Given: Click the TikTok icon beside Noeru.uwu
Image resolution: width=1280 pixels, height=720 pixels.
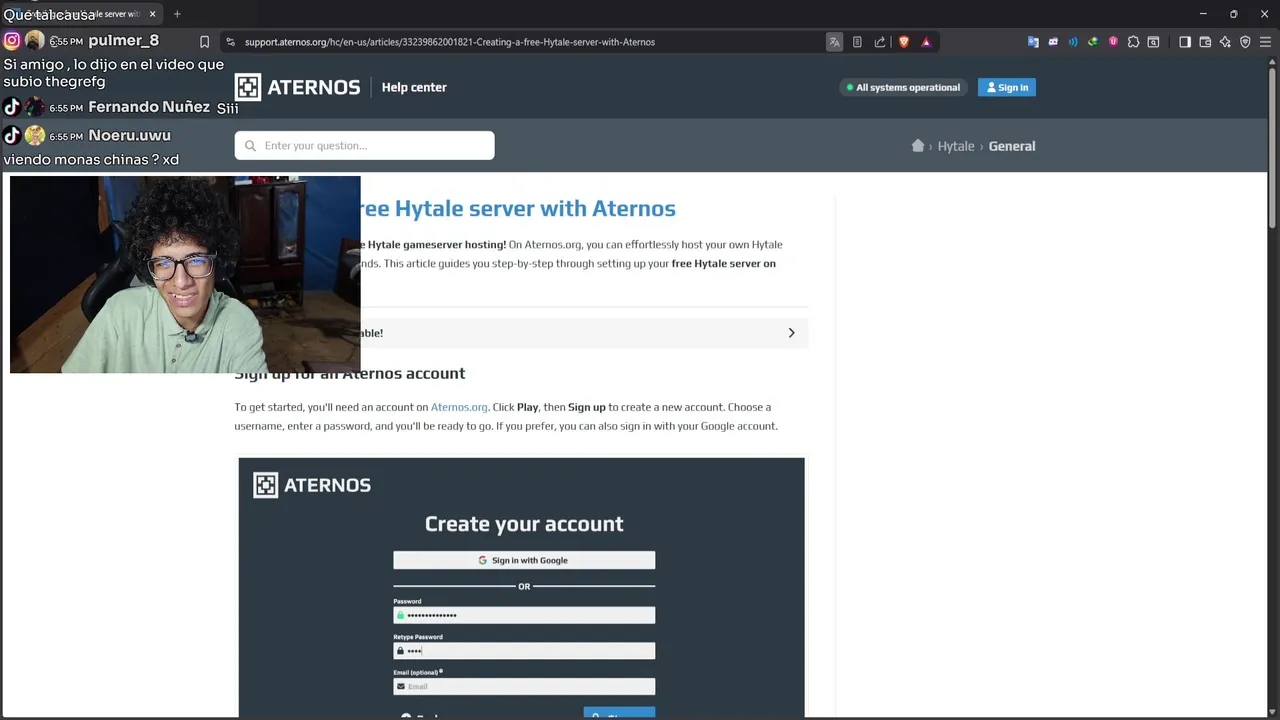Looking at the screenshot, I should [x=12, y=135].
